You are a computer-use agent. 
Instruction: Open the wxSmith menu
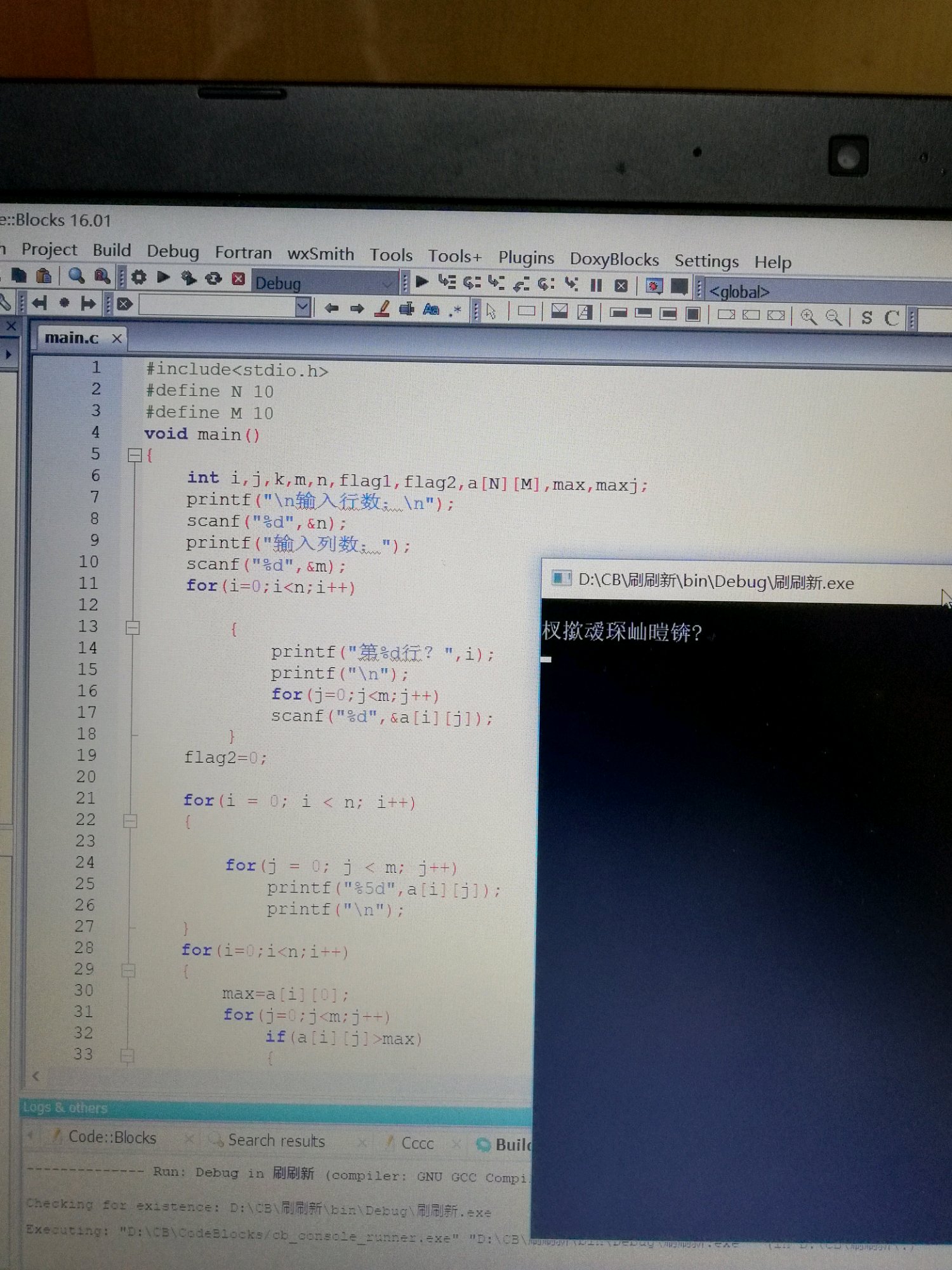pyautogui.click(x=321, y=254)
